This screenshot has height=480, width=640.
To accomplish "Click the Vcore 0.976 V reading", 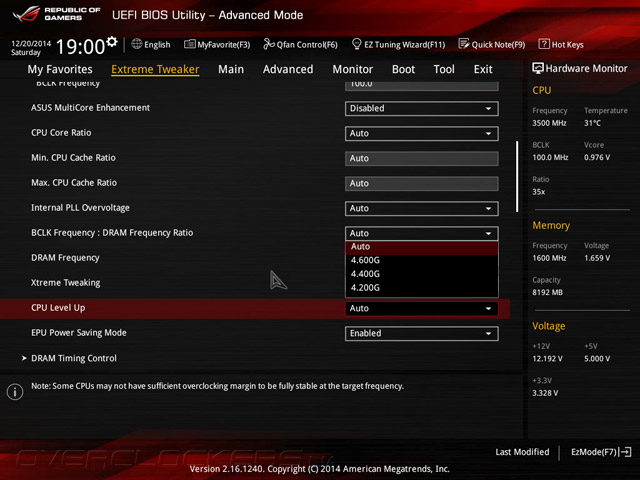I will tap(597, 158).
